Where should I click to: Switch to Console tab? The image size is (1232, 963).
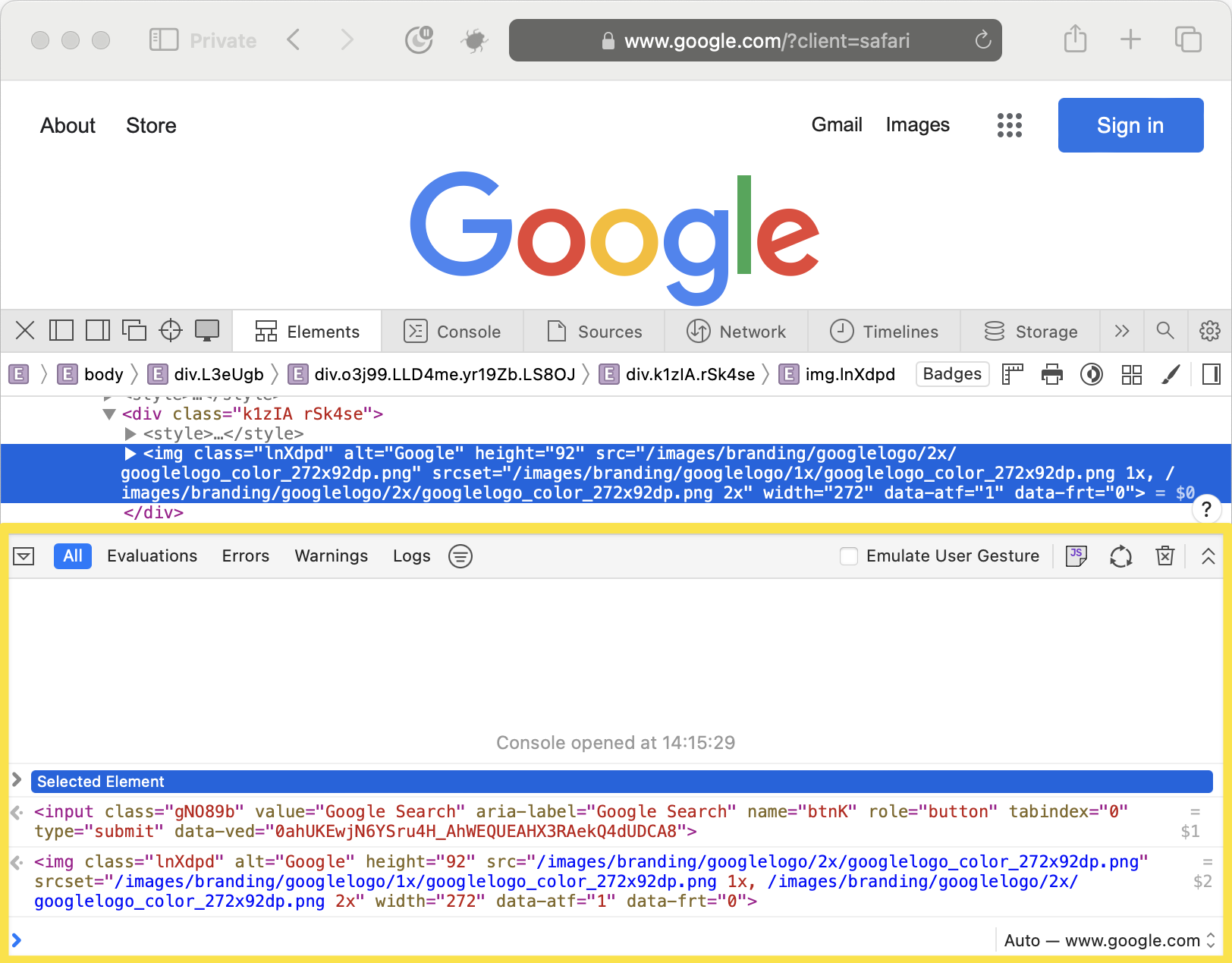point(452,332)
